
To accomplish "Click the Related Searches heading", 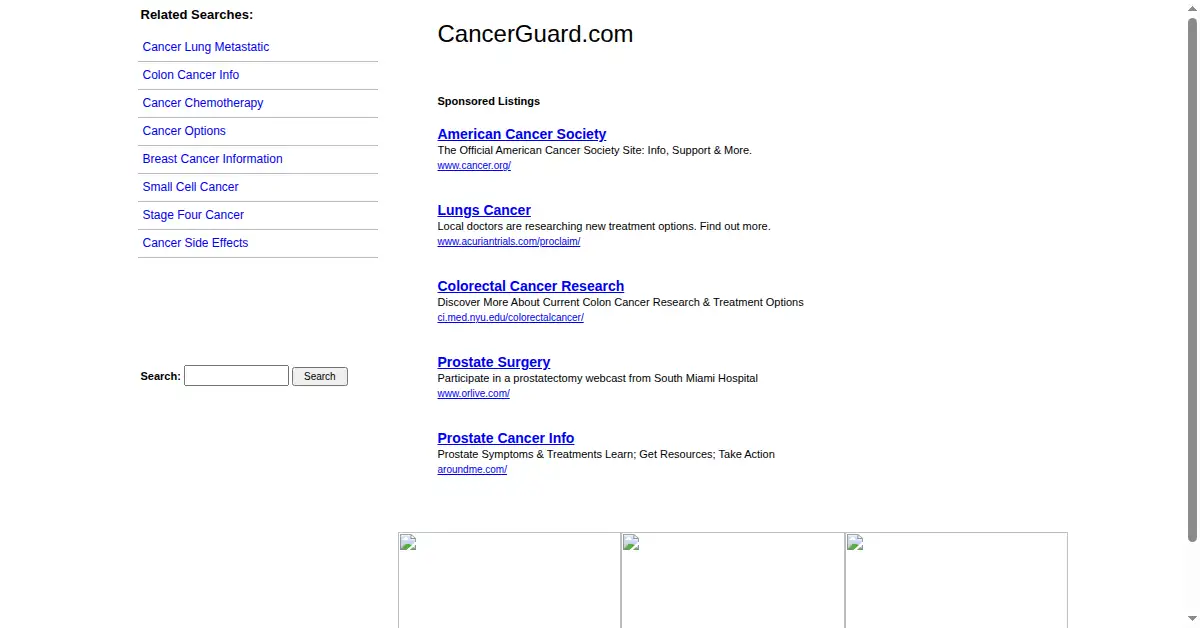I will pyautogui.click(x=197, y=15).
